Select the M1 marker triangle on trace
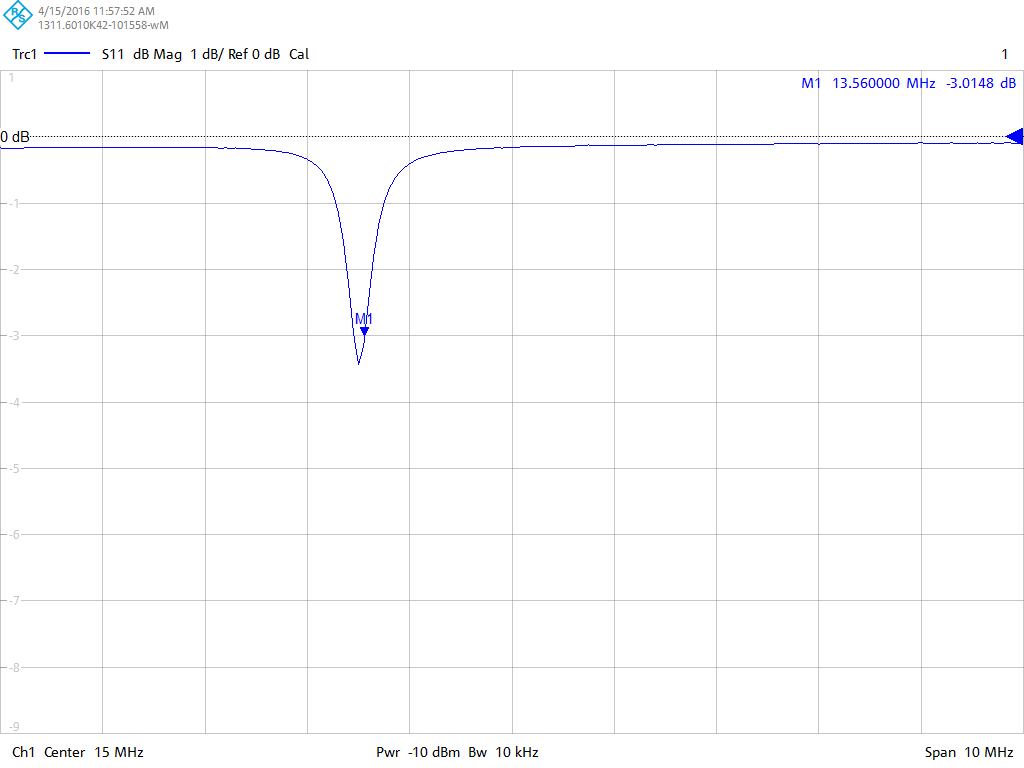Screen dimensions: 1024x768 pyautogui.click(x=364, y=331)
